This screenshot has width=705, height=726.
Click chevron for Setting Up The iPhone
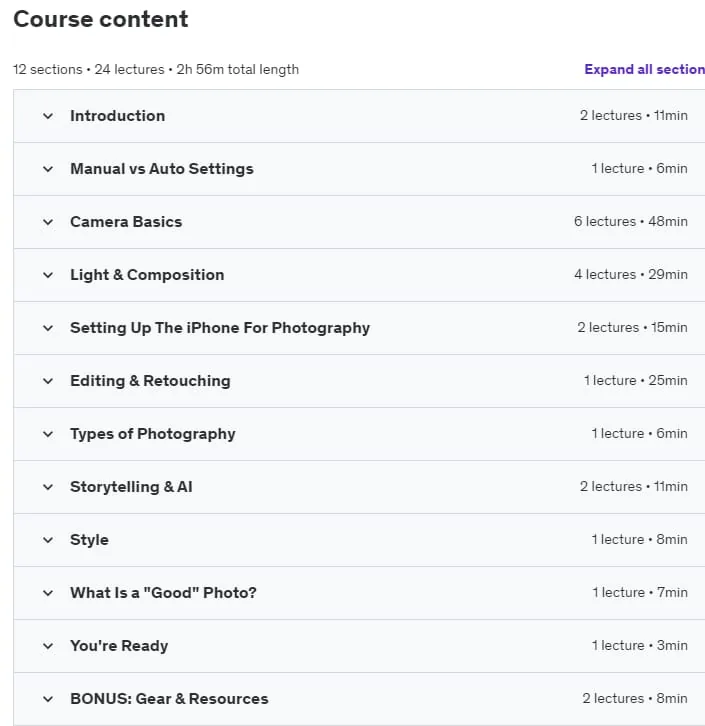[48, 328]
